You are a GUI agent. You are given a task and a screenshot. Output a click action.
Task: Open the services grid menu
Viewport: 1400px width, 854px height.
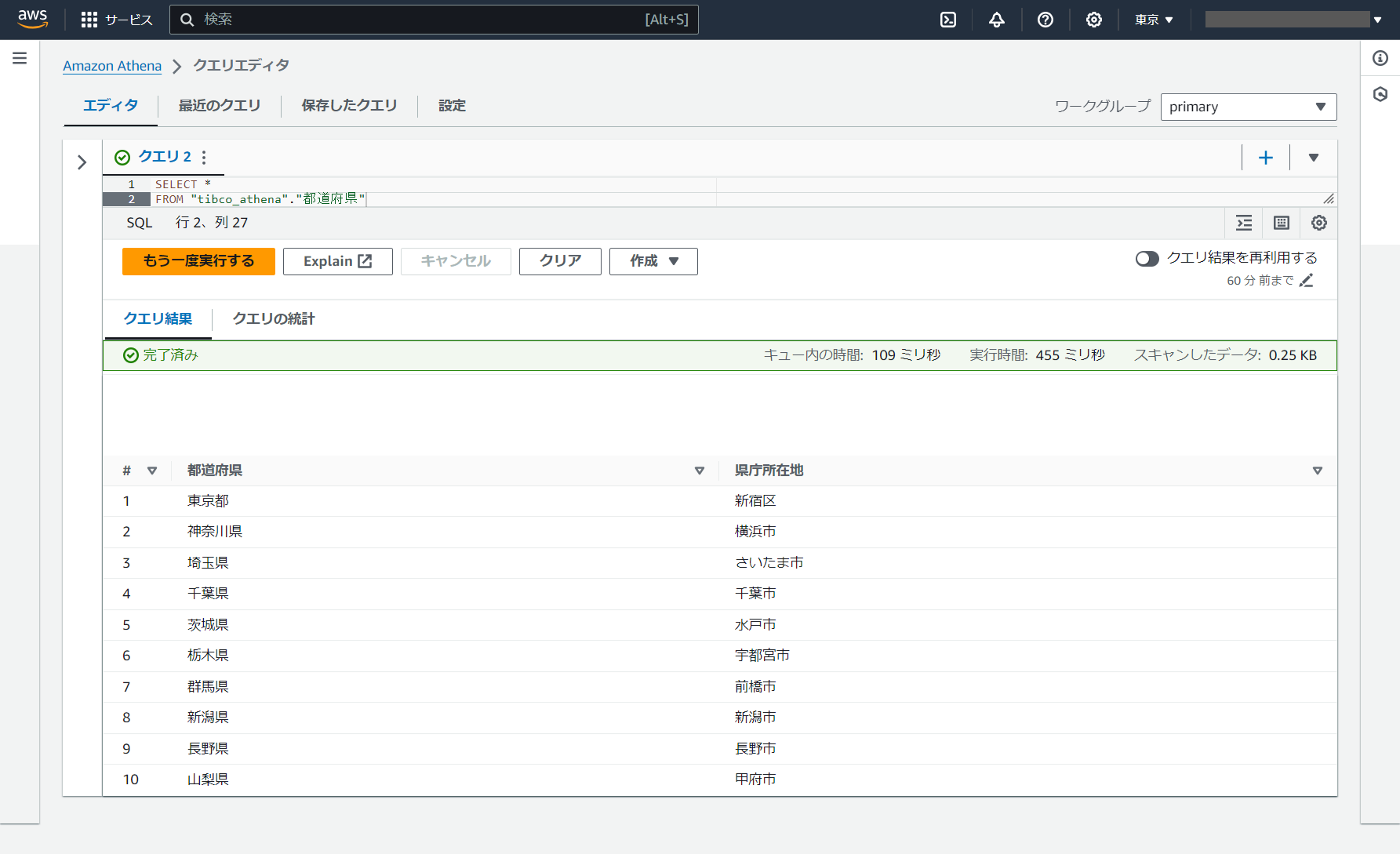89,20
